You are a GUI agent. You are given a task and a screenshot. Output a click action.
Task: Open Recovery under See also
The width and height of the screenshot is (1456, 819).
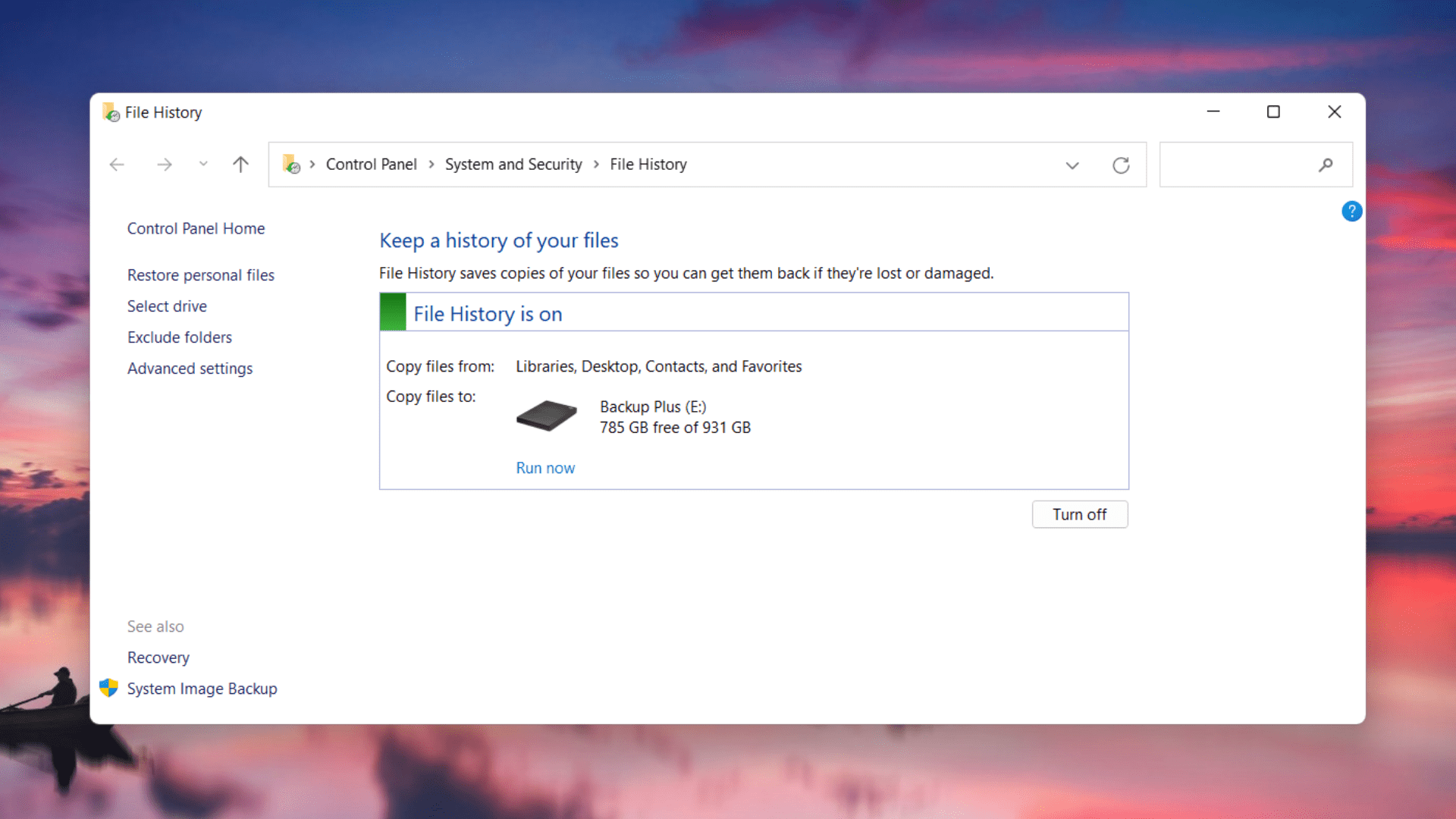point(158,657)
